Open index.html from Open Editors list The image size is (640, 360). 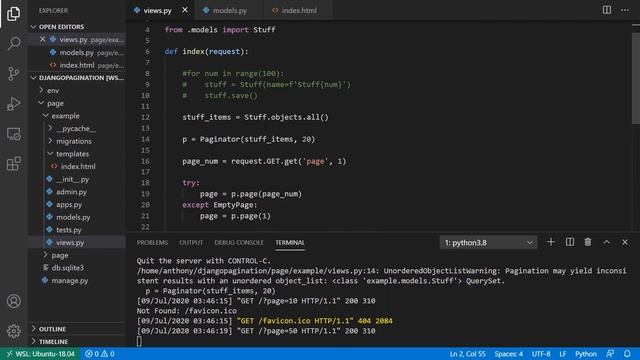(76, 65)
